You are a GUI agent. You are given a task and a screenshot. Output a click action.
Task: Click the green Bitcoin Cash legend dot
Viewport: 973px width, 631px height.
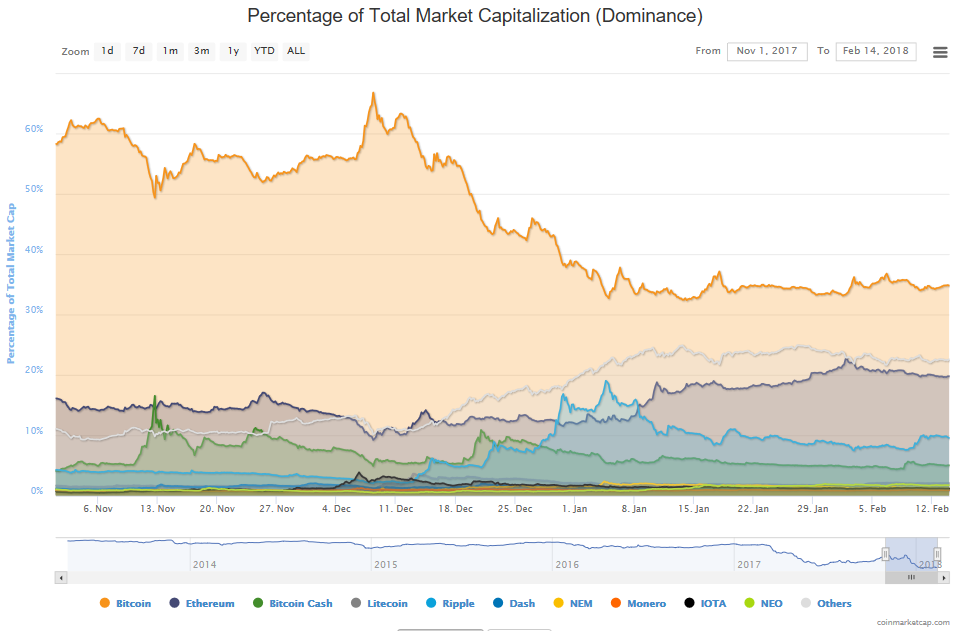pyautogui.click(x=258, y=603)
